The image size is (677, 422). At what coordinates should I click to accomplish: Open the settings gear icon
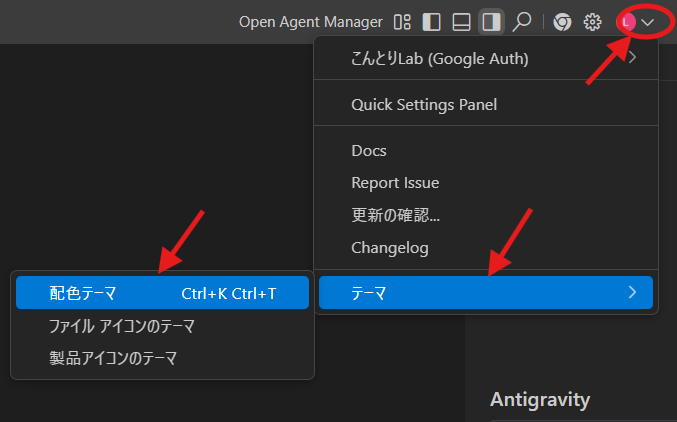(592, 21)
